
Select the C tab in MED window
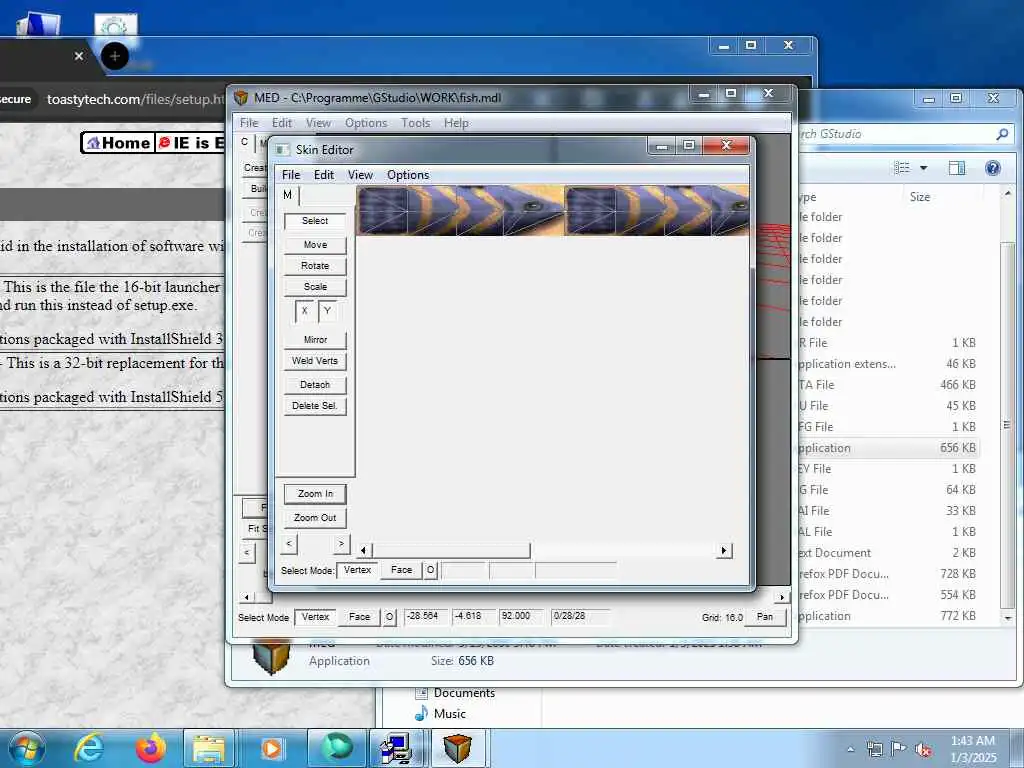pyautogui.click(x=245, y=142)
